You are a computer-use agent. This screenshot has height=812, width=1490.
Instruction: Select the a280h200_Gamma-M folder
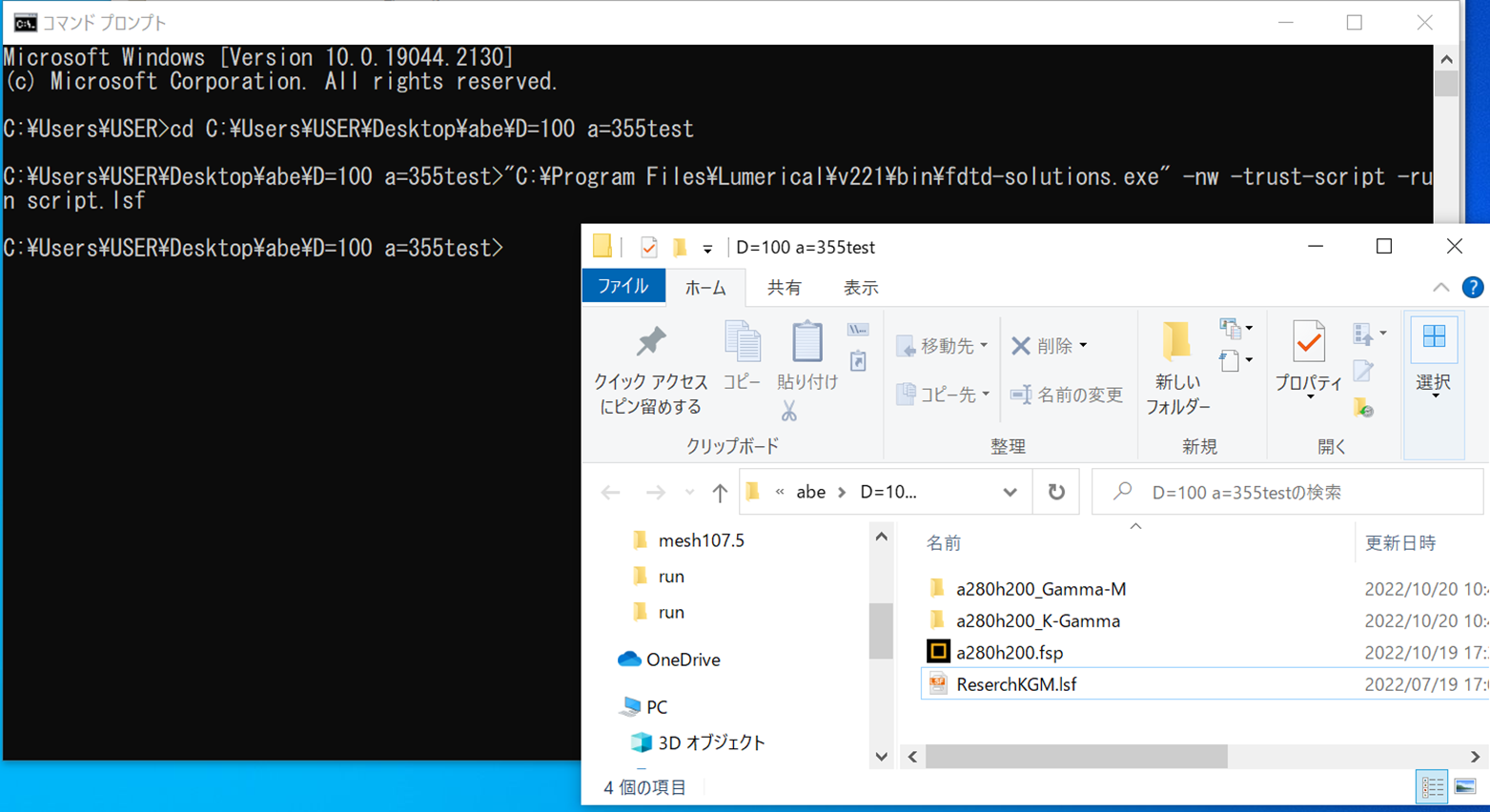1041,589
